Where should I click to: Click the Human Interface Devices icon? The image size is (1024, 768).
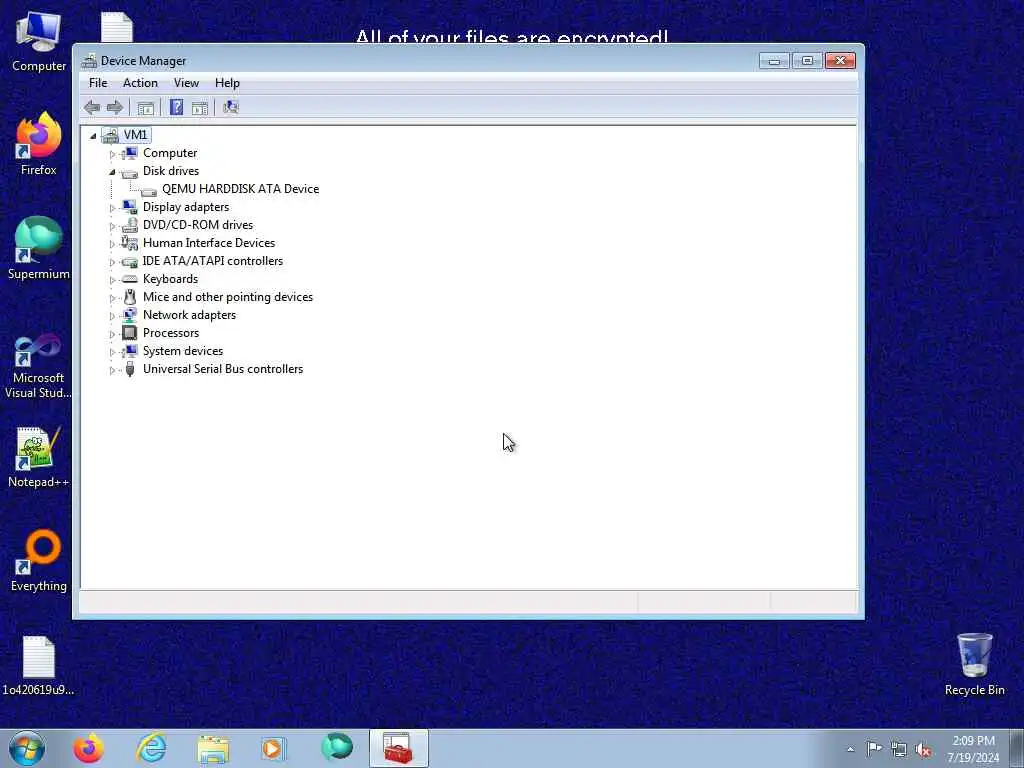click(130, 243)
